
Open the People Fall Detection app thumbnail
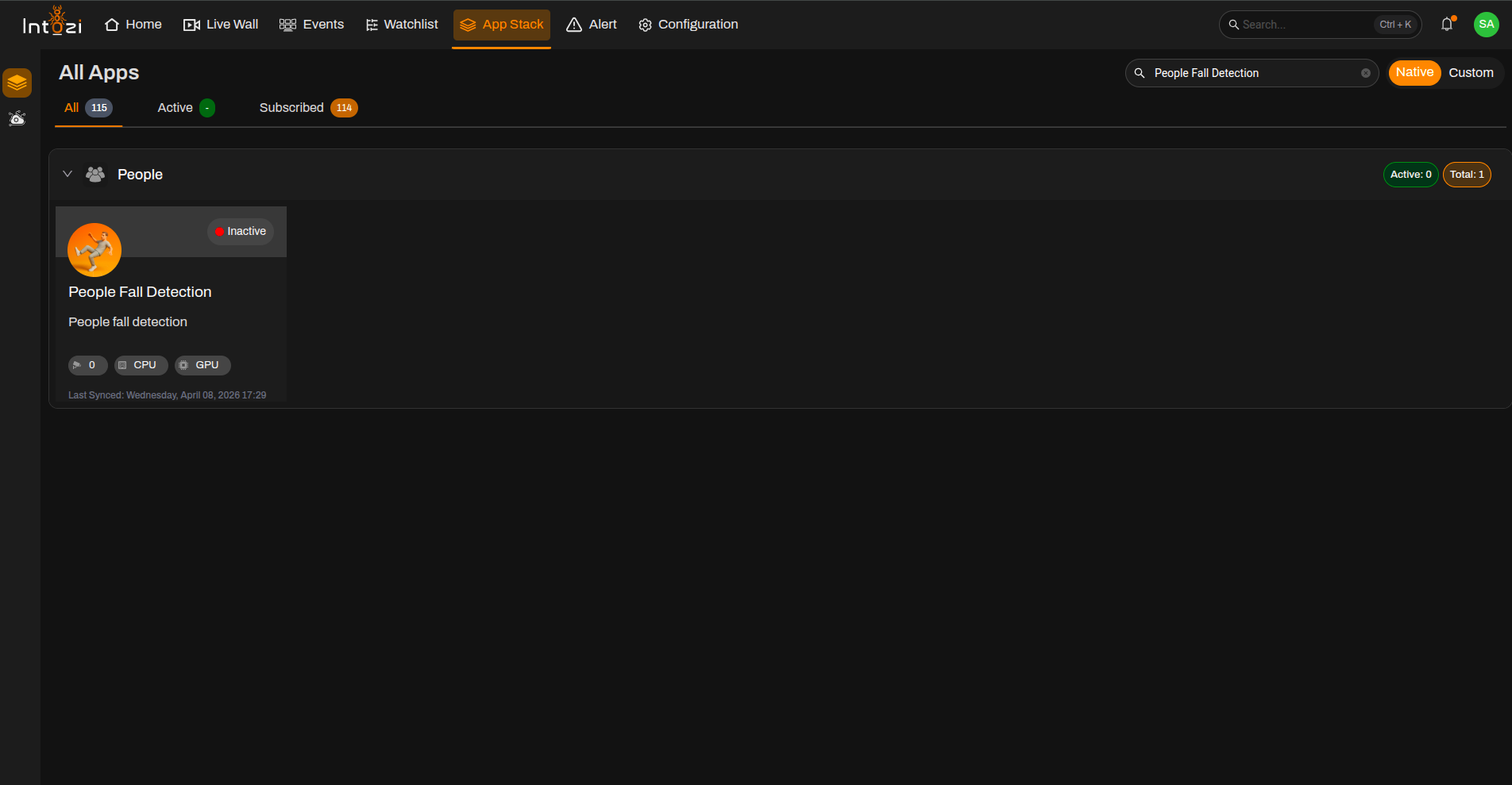click(94, 250)
